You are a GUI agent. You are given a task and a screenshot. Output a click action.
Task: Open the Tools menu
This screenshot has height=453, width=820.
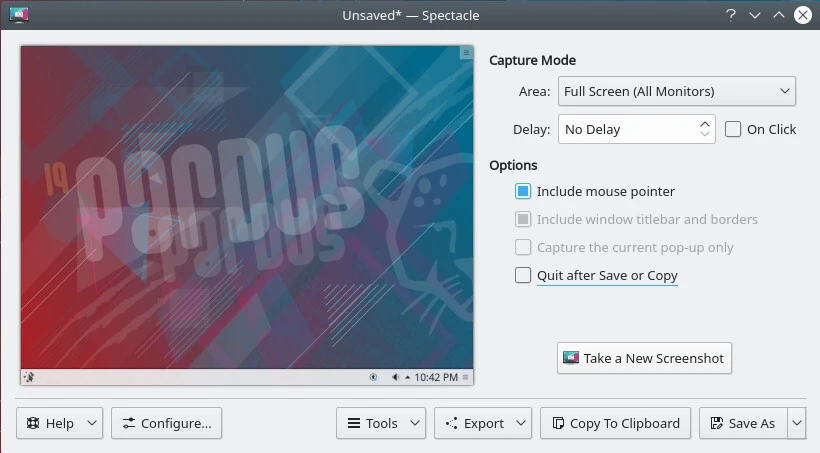[381, 423]
